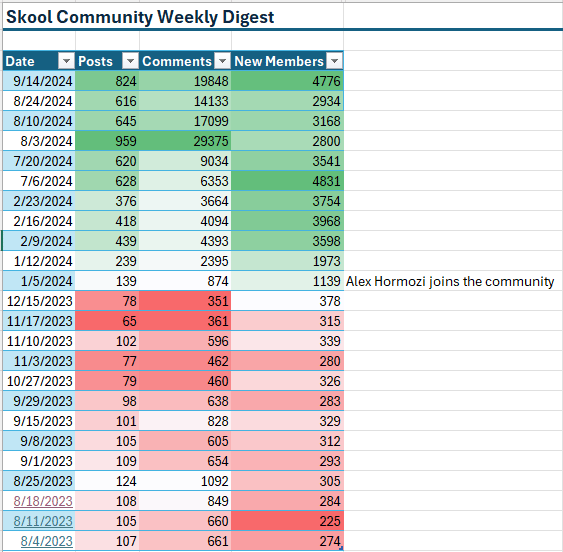Select the New Members cell 2800
This screenshot has width=563, height=552.
coord(287,141)
